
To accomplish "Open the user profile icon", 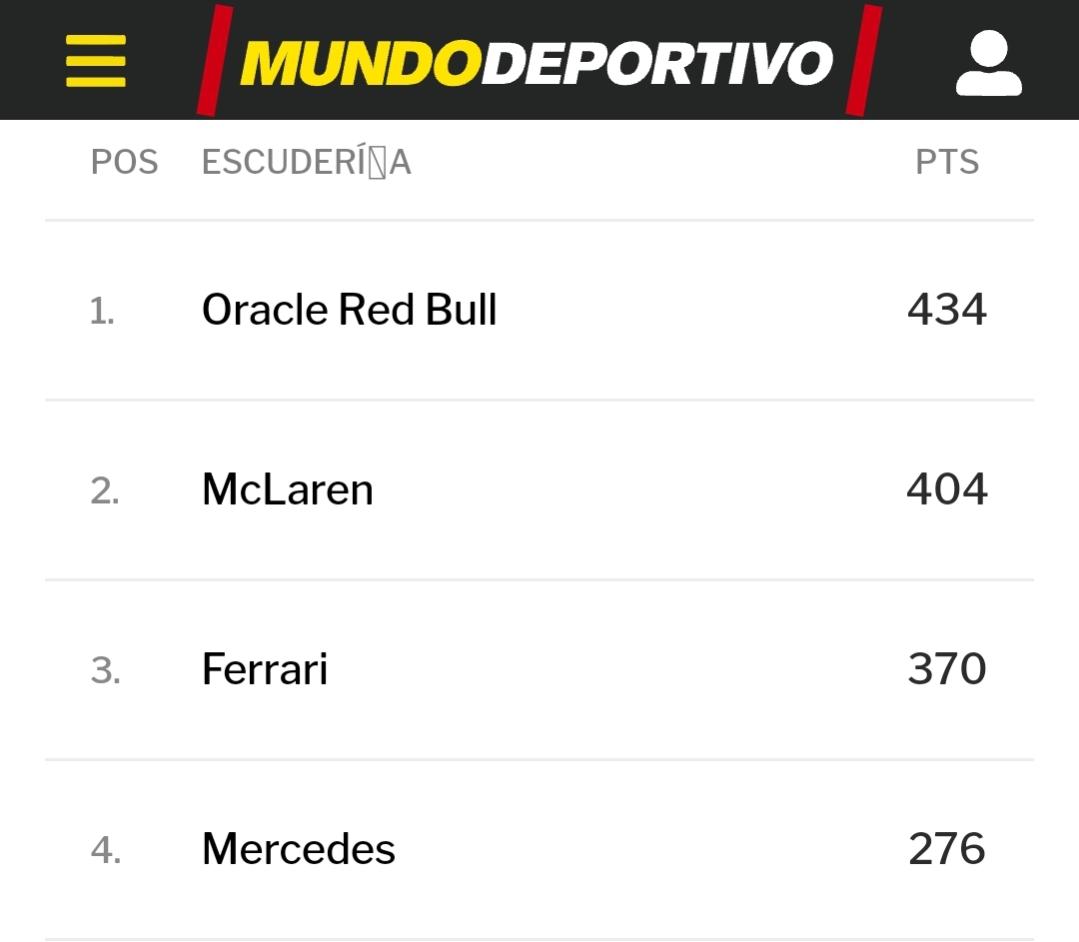I will point(988,63).
